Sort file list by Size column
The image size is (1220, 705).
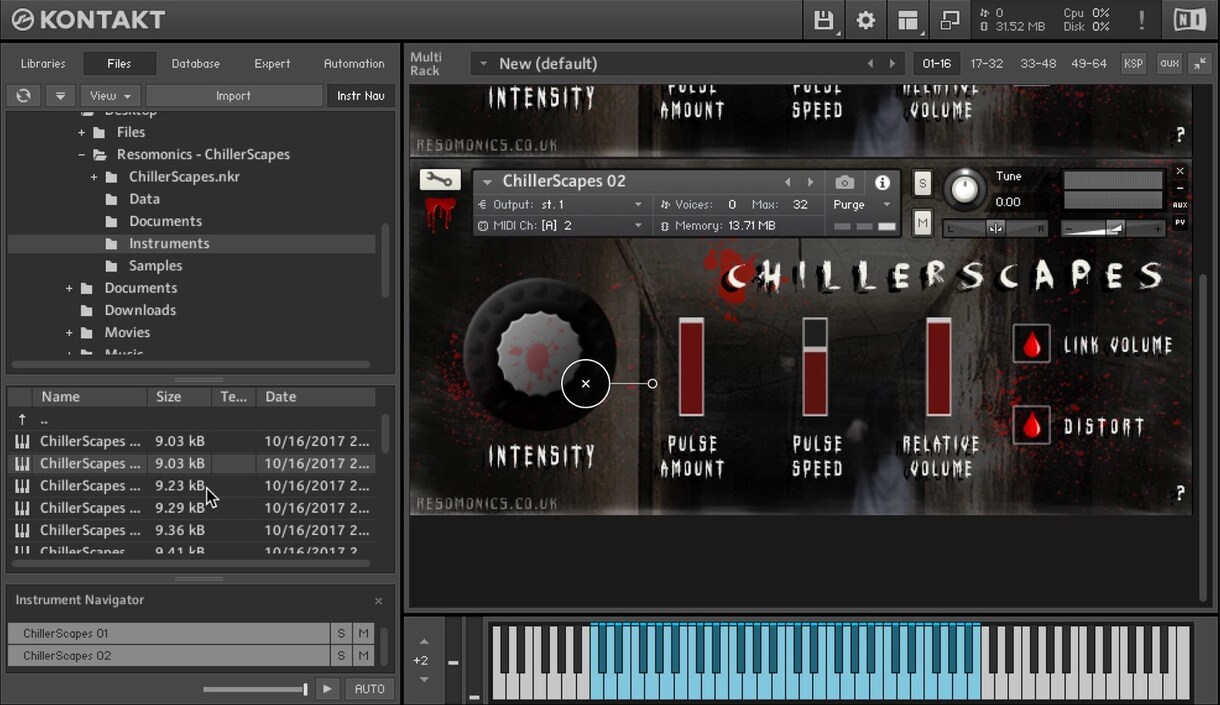[180, 397]
